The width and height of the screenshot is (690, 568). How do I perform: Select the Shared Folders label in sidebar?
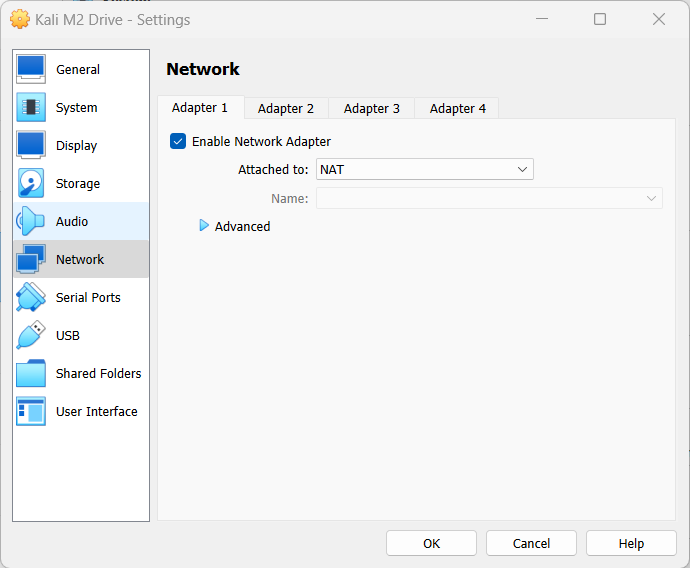[99, 374]
